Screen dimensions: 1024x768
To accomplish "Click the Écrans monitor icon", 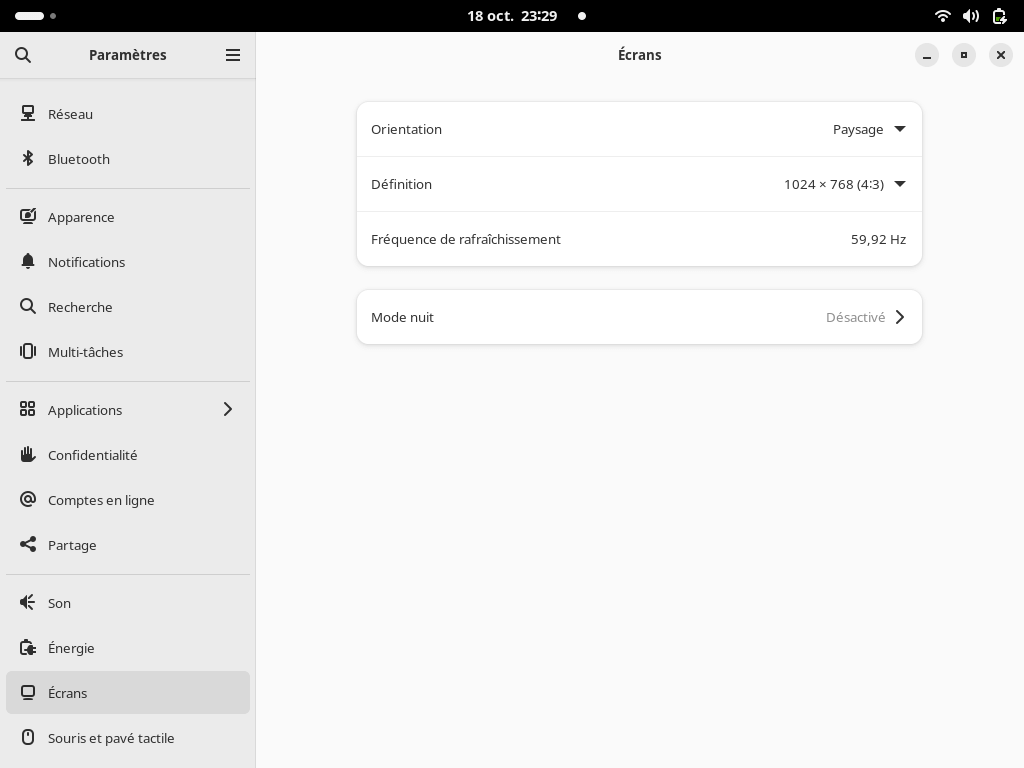I will point(27,692).
